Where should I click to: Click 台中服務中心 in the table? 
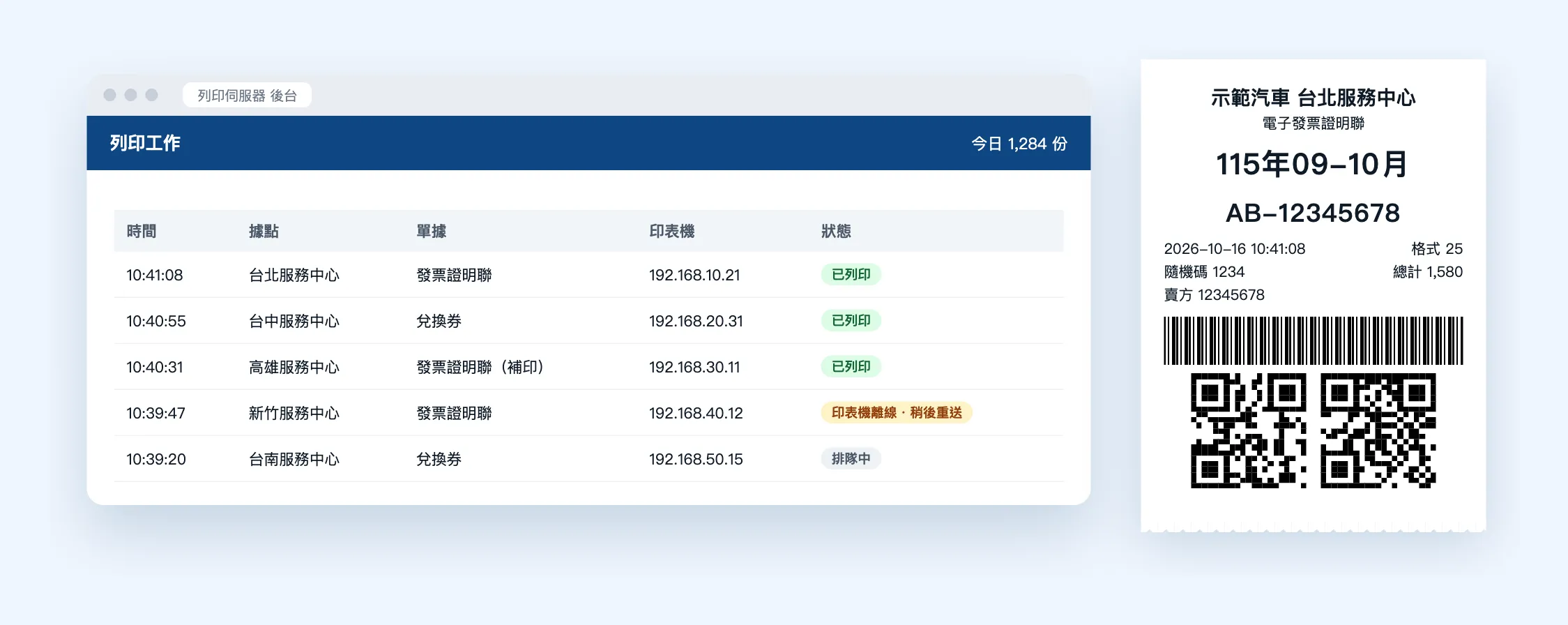click(294, 321)
